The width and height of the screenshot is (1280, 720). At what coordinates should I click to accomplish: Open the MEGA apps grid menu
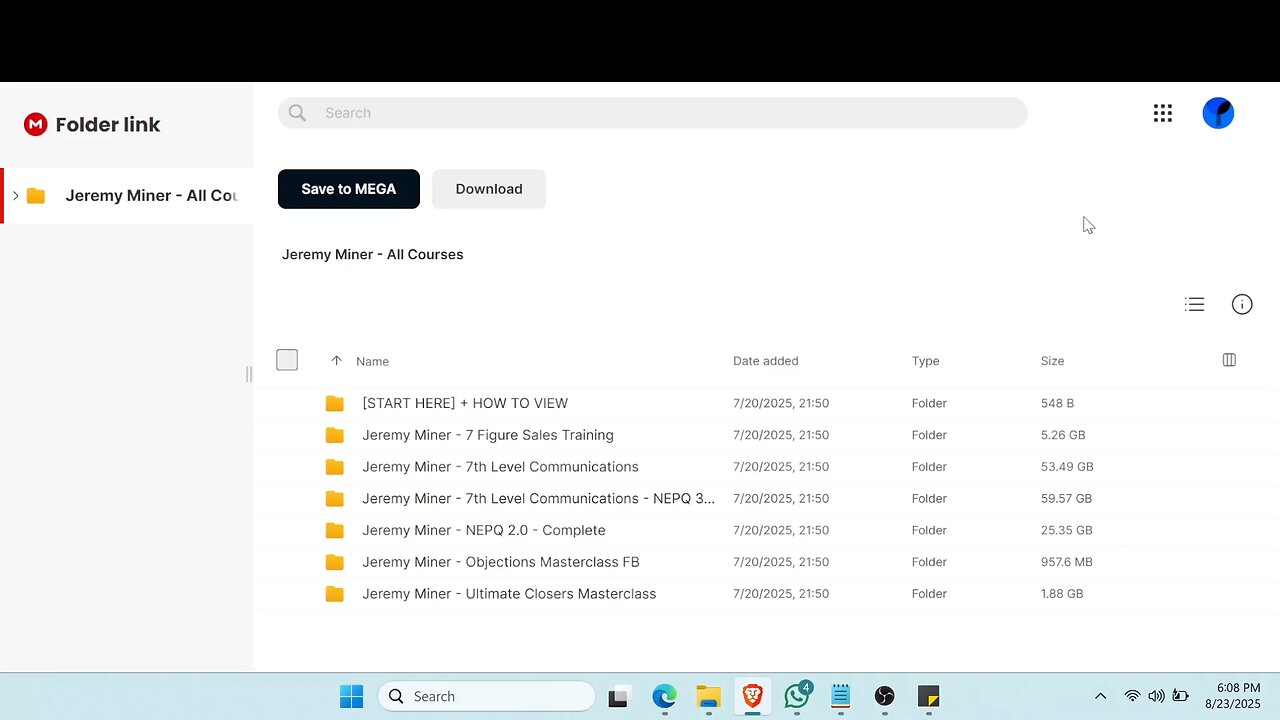(1162, 113)
